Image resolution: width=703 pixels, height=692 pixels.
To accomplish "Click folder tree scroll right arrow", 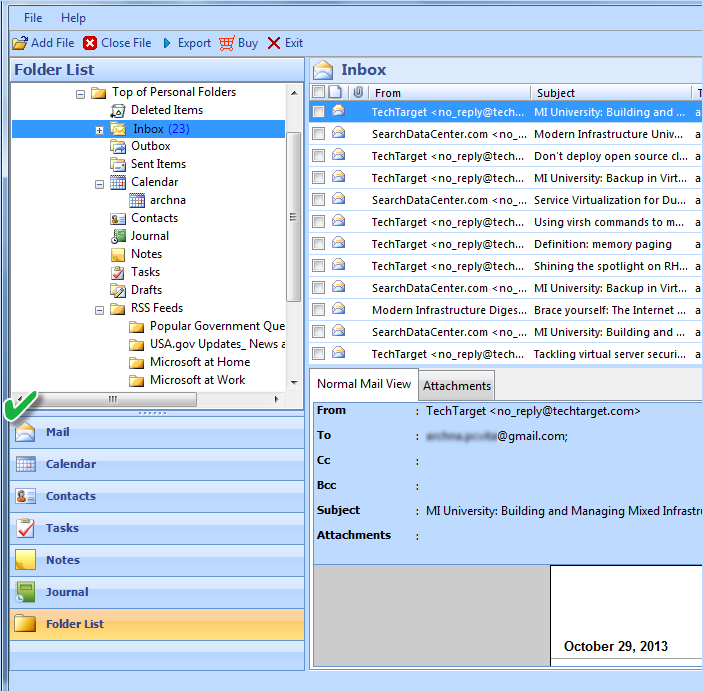I will coord(277,399).
